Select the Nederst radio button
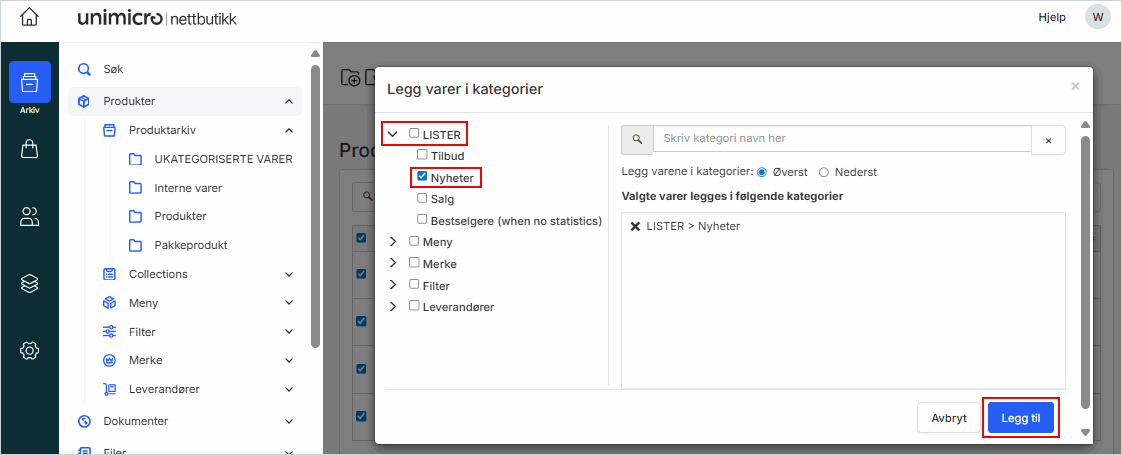 coord(824,172)
